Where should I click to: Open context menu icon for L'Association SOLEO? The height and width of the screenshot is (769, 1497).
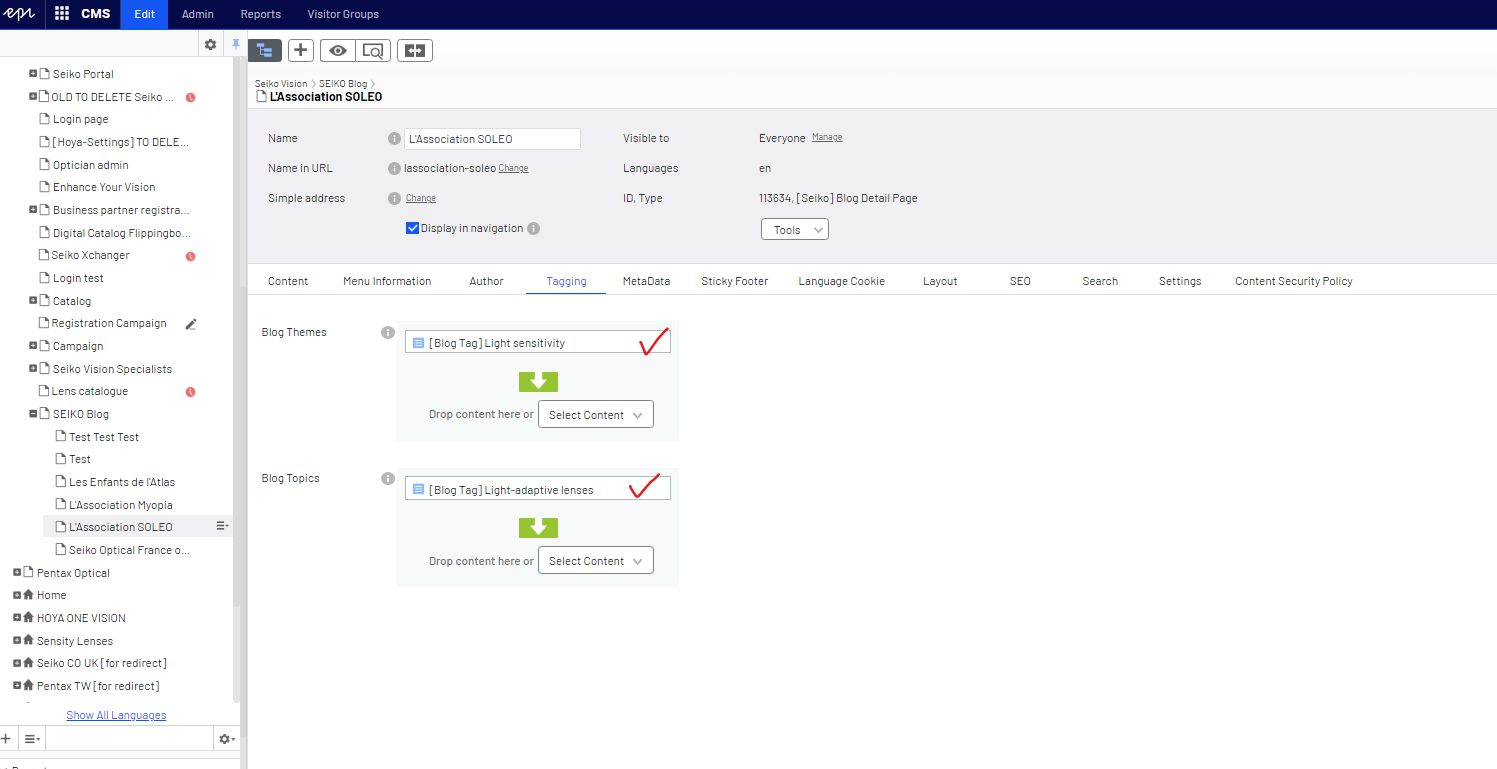222,527
